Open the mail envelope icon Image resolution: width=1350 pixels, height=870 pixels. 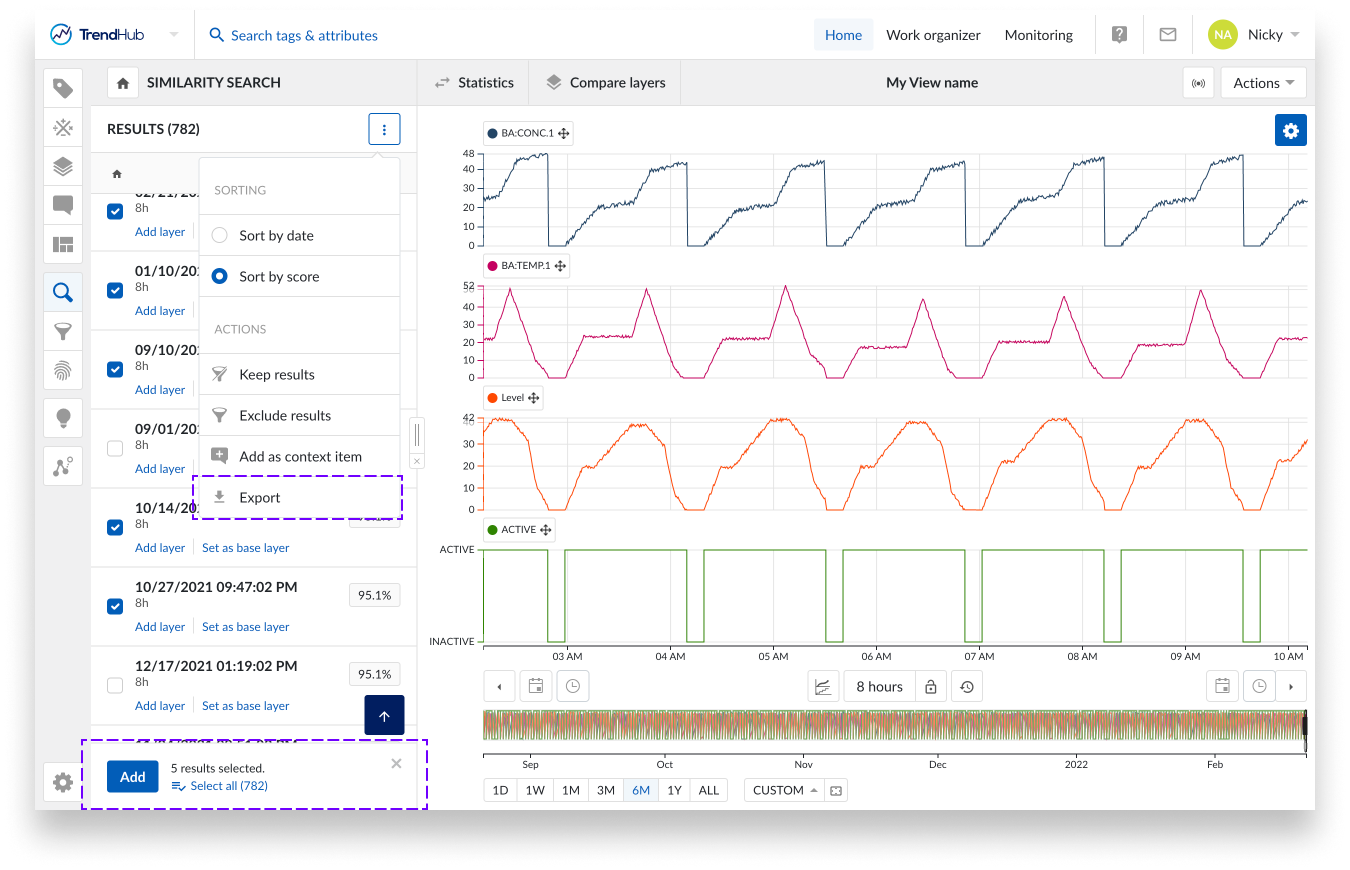pyautogui.click(x=1167, y=35)
